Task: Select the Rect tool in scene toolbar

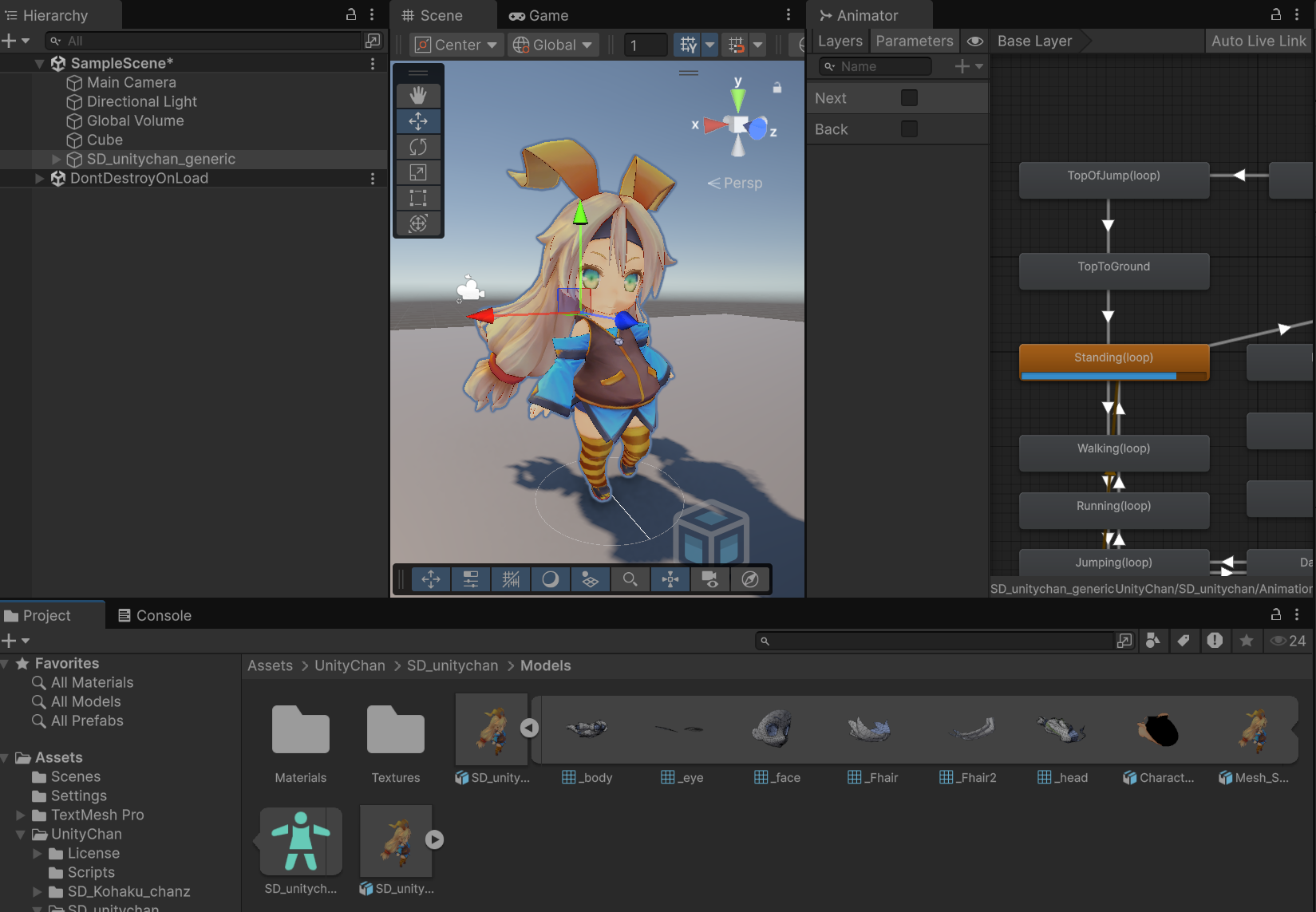Action: click(418, 198)
